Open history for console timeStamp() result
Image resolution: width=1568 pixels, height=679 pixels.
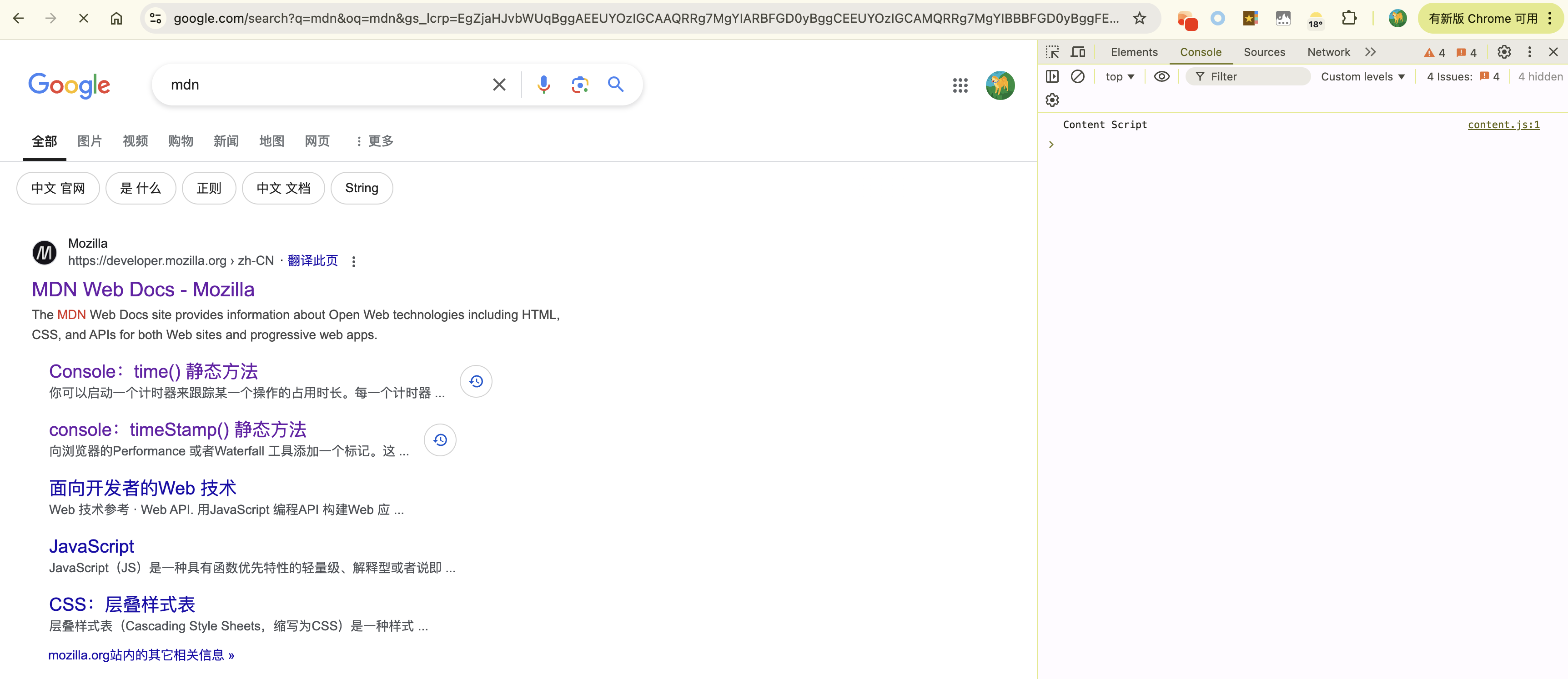(440, 440)
